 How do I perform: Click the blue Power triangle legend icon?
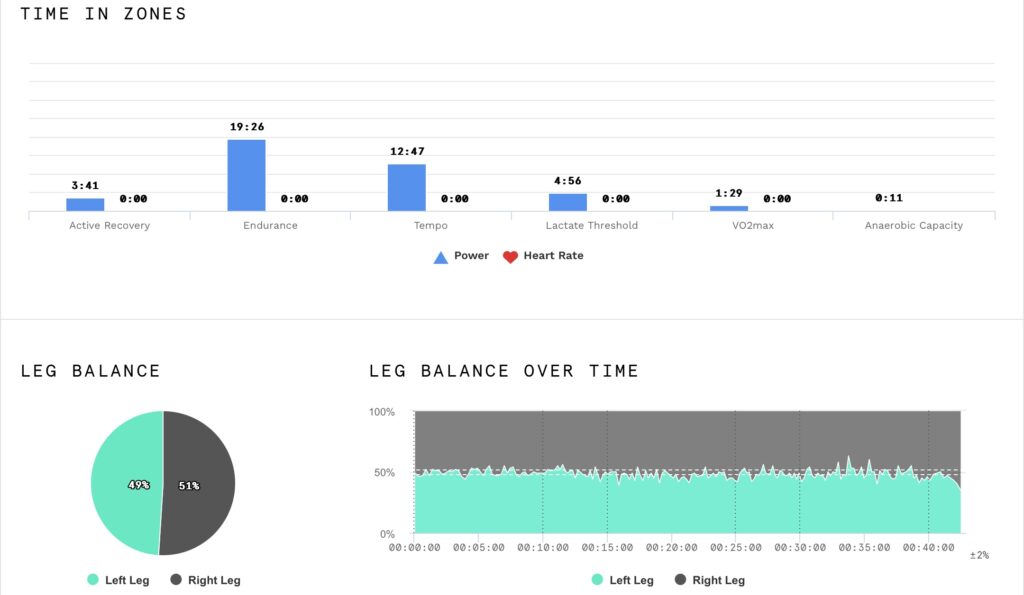(x=440, y=257)
